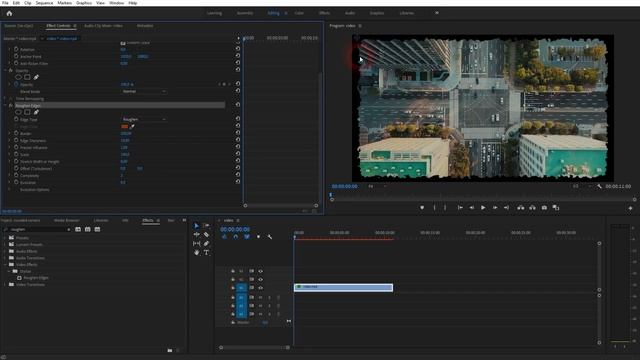
Task: Select the Hand tool
Action: (x=196, y=252)
